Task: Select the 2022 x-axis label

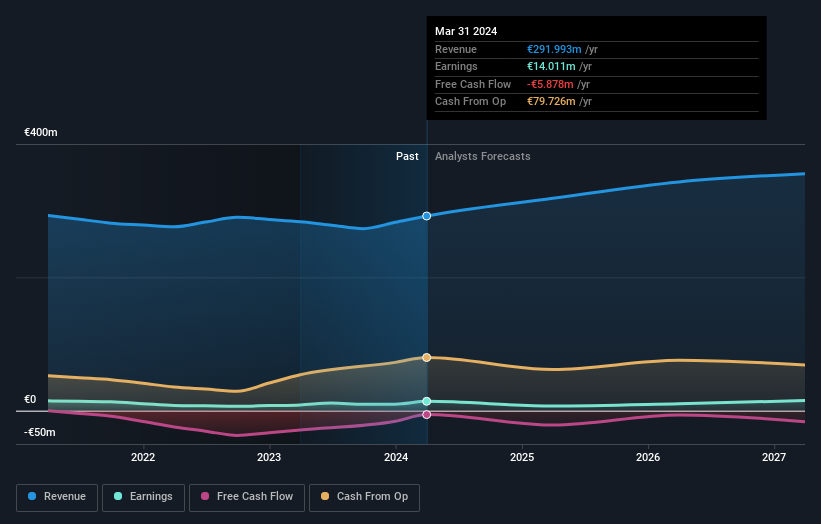Action: pos(143,458)
